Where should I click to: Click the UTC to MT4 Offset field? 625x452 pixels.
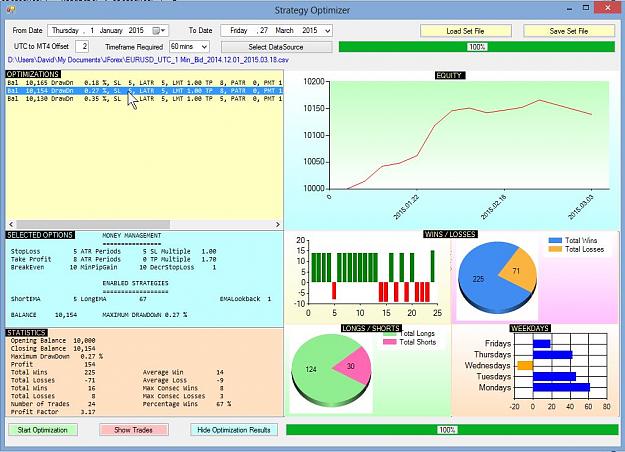click(82, 46)
